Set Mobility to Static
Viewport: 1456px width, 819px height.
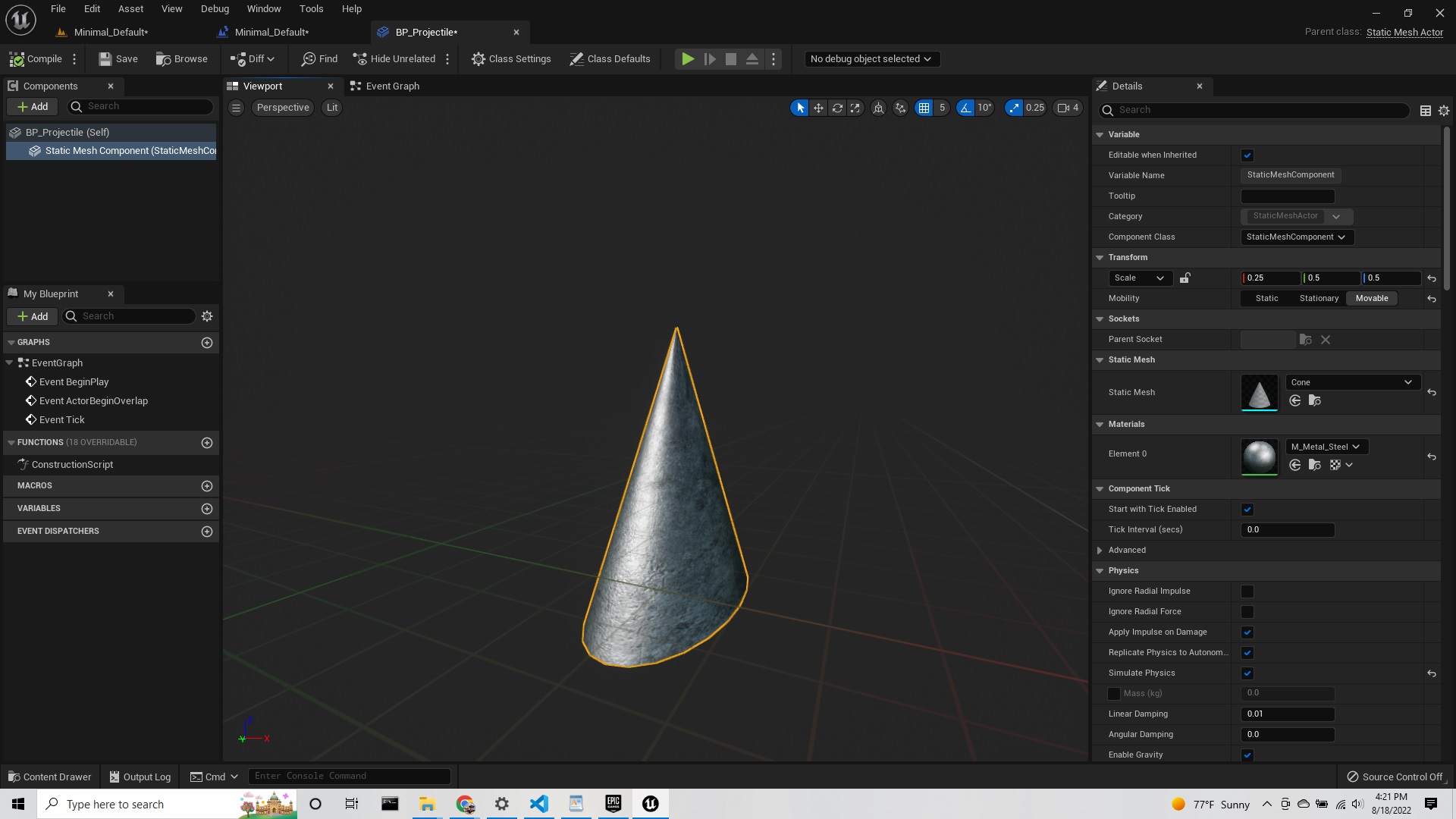(x=1266, y=298)
